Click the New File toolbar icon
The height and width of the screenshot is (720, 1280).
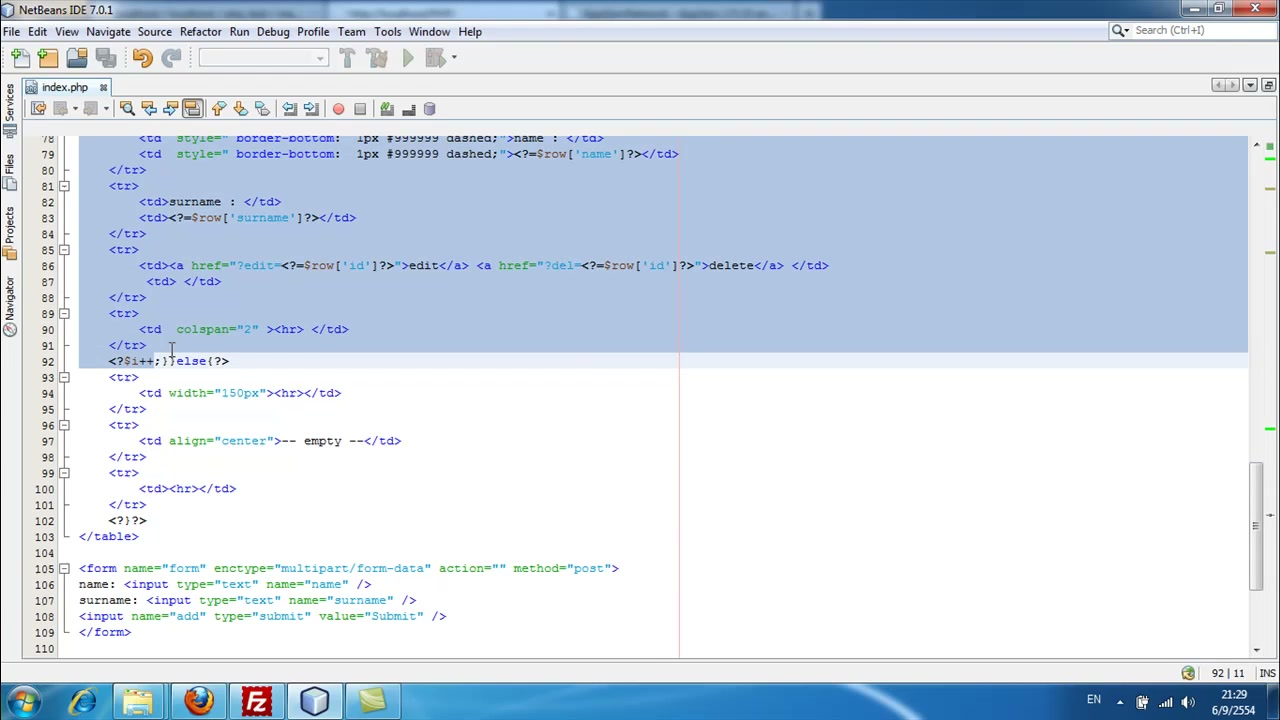[20, 58]
